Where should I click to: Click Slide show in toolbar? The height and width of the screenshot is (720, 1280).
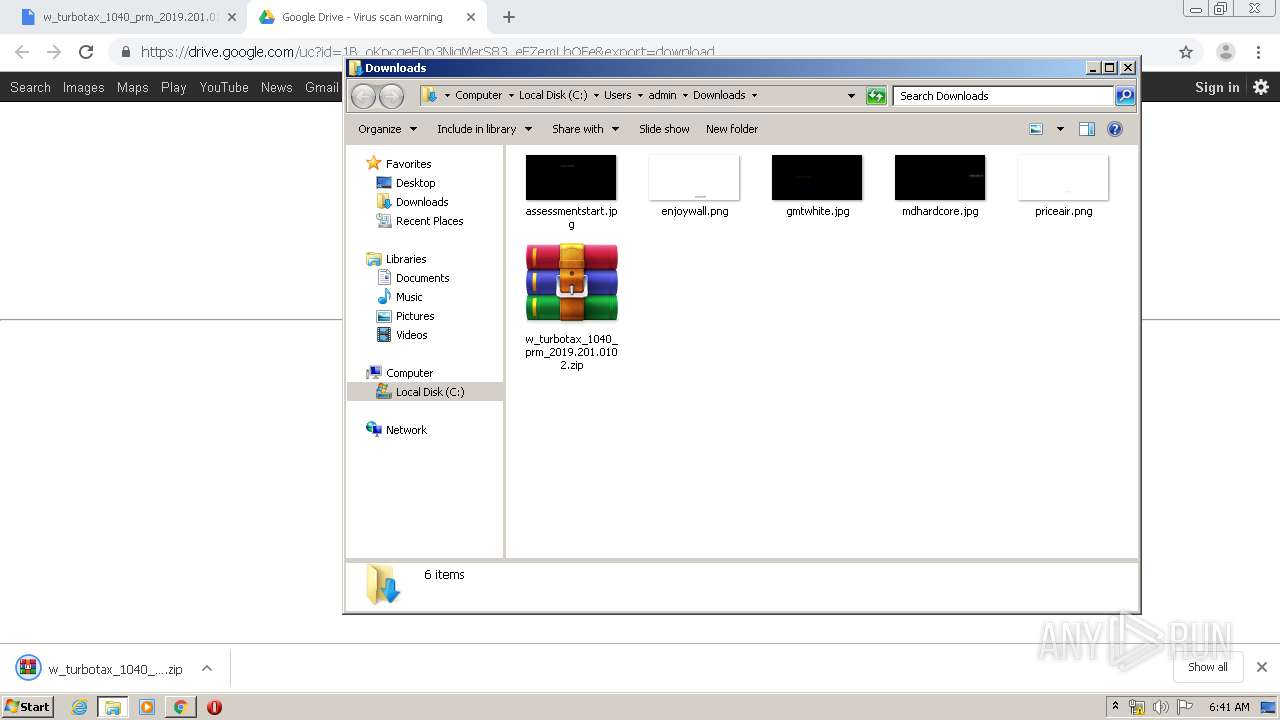664,129
